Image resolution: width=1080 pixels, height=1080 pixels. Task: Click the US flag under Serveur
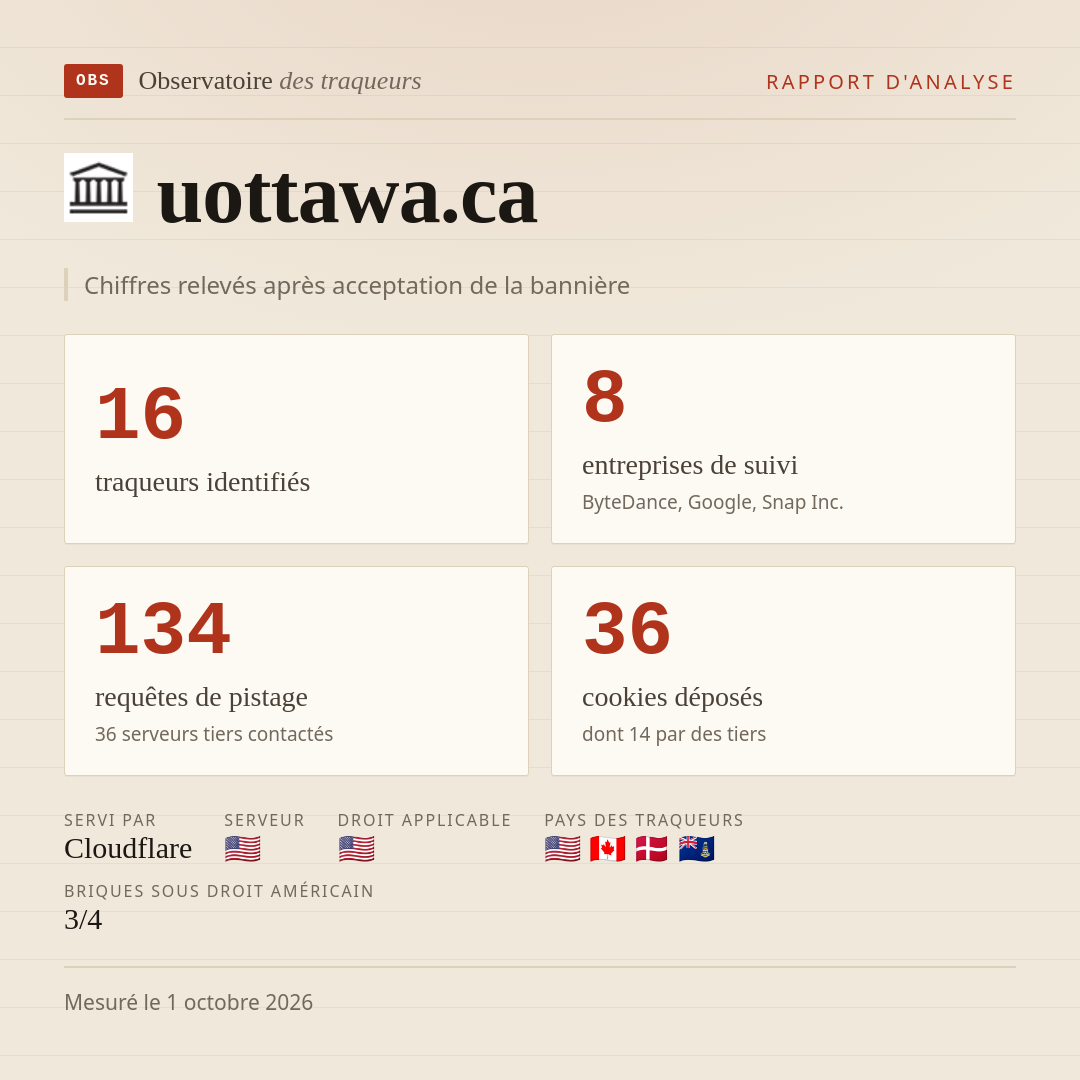[242, 849]
